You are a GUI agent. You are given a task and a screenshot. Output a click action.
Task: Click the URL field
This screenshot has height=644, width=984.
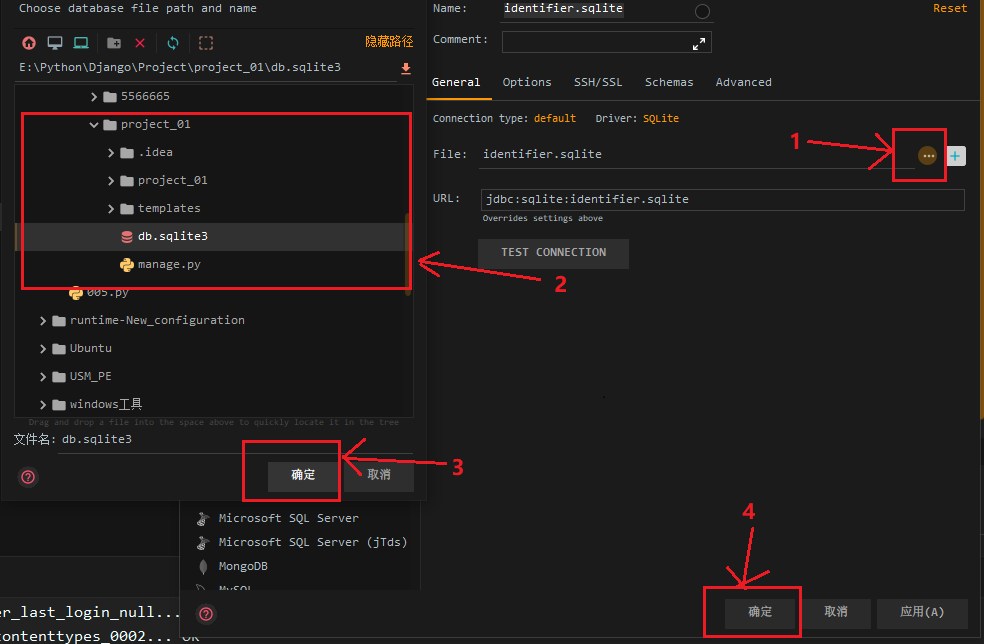coord(722,200)
